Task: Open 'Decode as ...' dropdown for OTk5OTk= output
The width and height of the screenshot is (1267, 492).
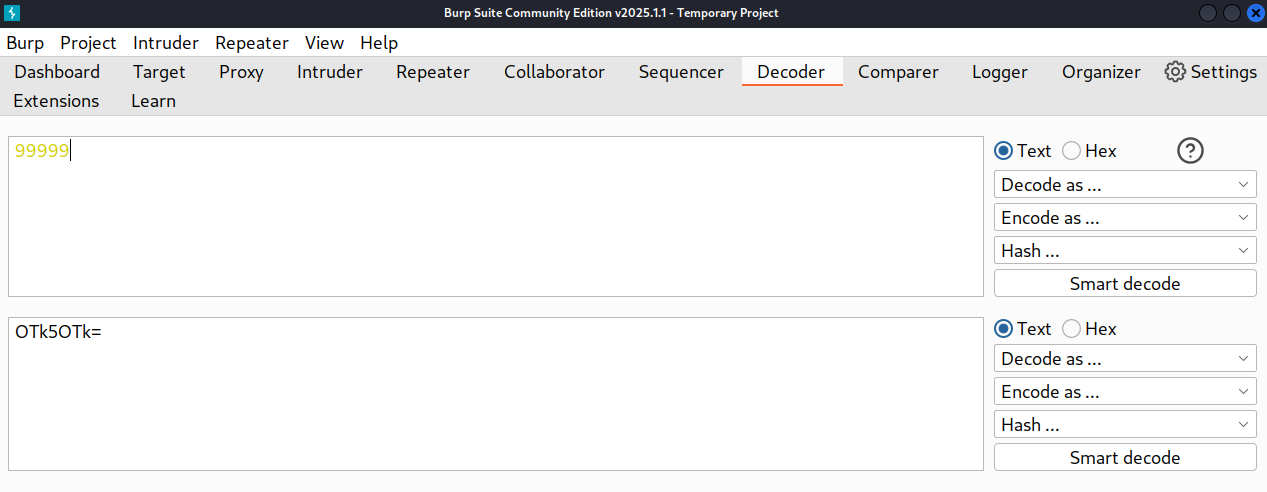Action: click(1125, 358)
